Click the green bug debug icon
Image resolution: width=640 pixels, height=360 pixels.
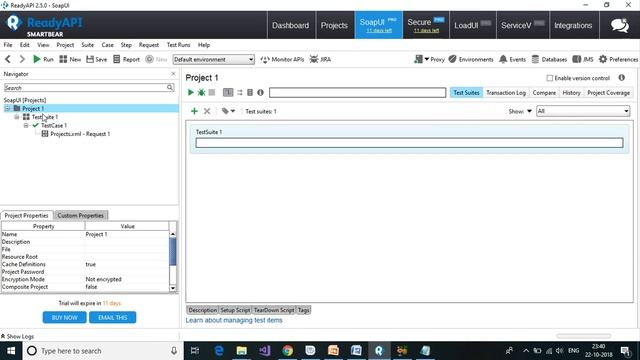tap(201, 93)
